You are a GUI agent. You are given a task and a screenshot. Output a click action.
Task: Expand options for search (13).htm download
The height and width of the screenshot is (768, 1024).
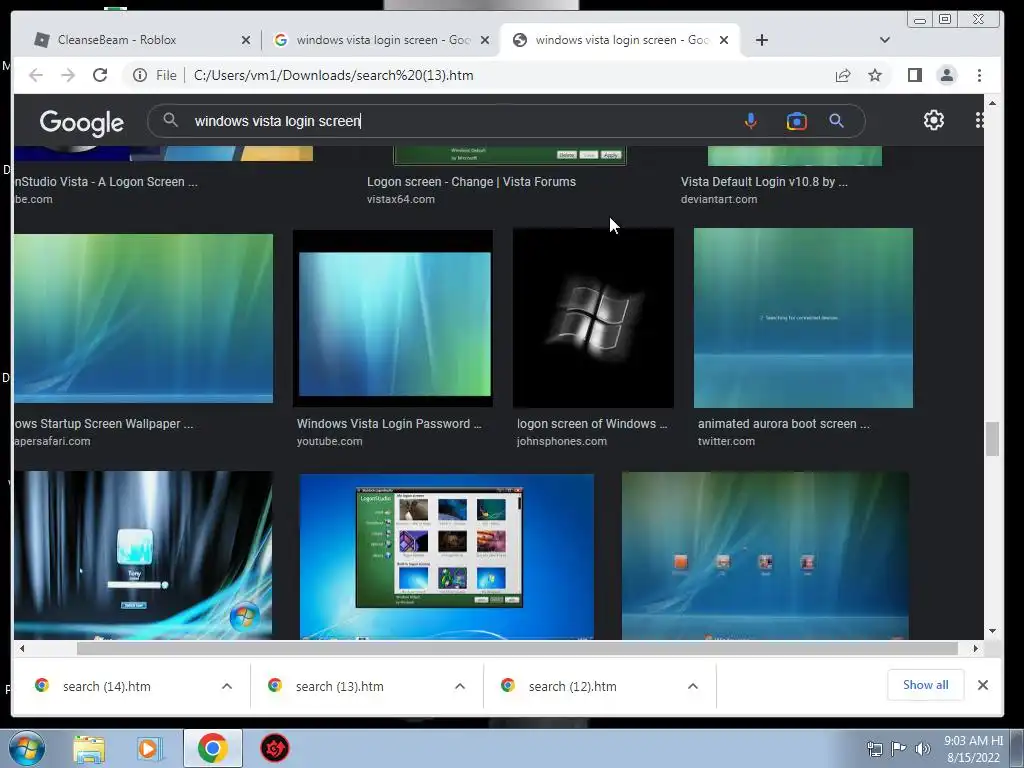[x=460, y=686]
